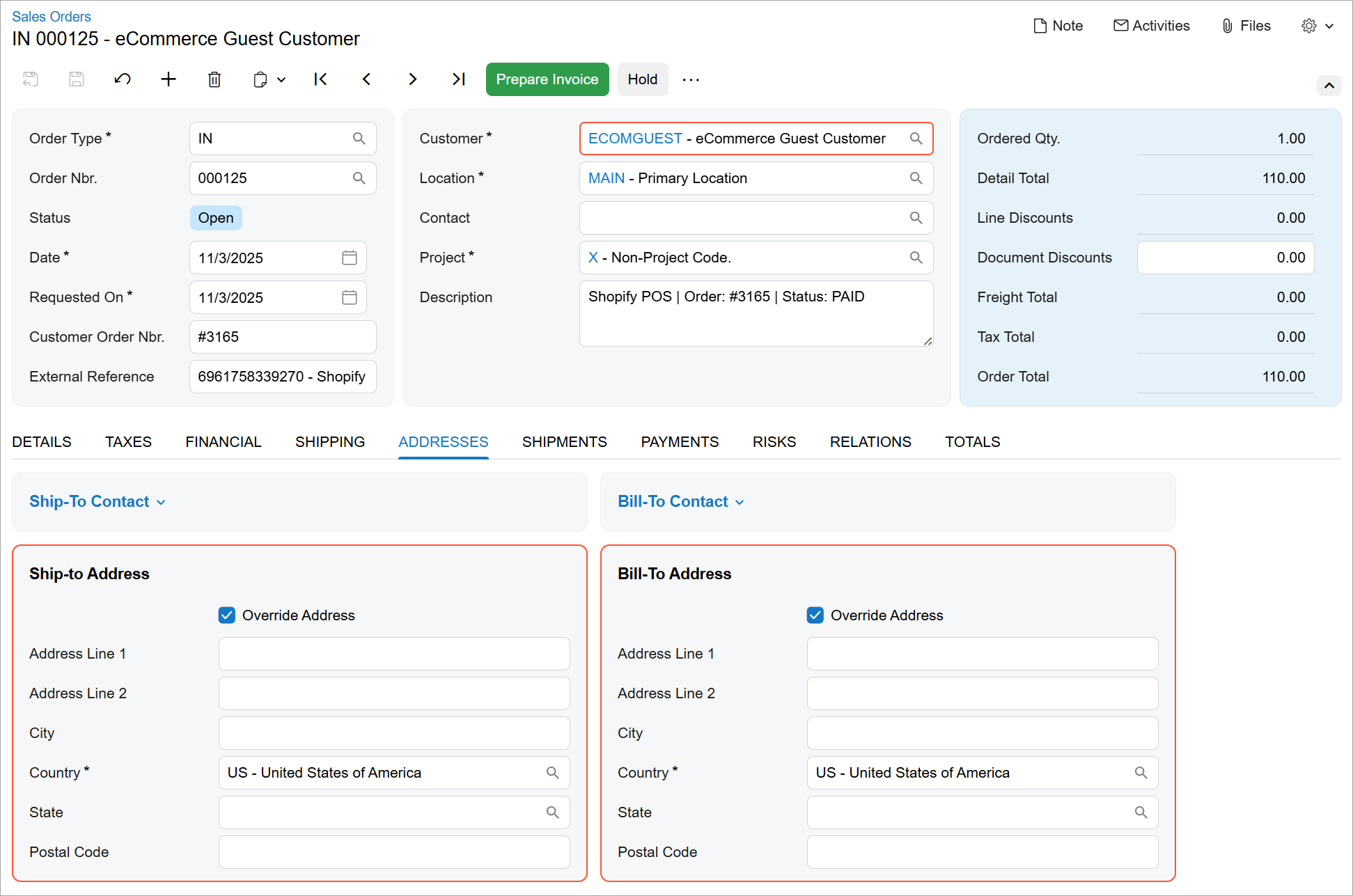This screenshot has width=1353, height=896.
Task: Expand the Bill-To Contact section
Action: 681,502
